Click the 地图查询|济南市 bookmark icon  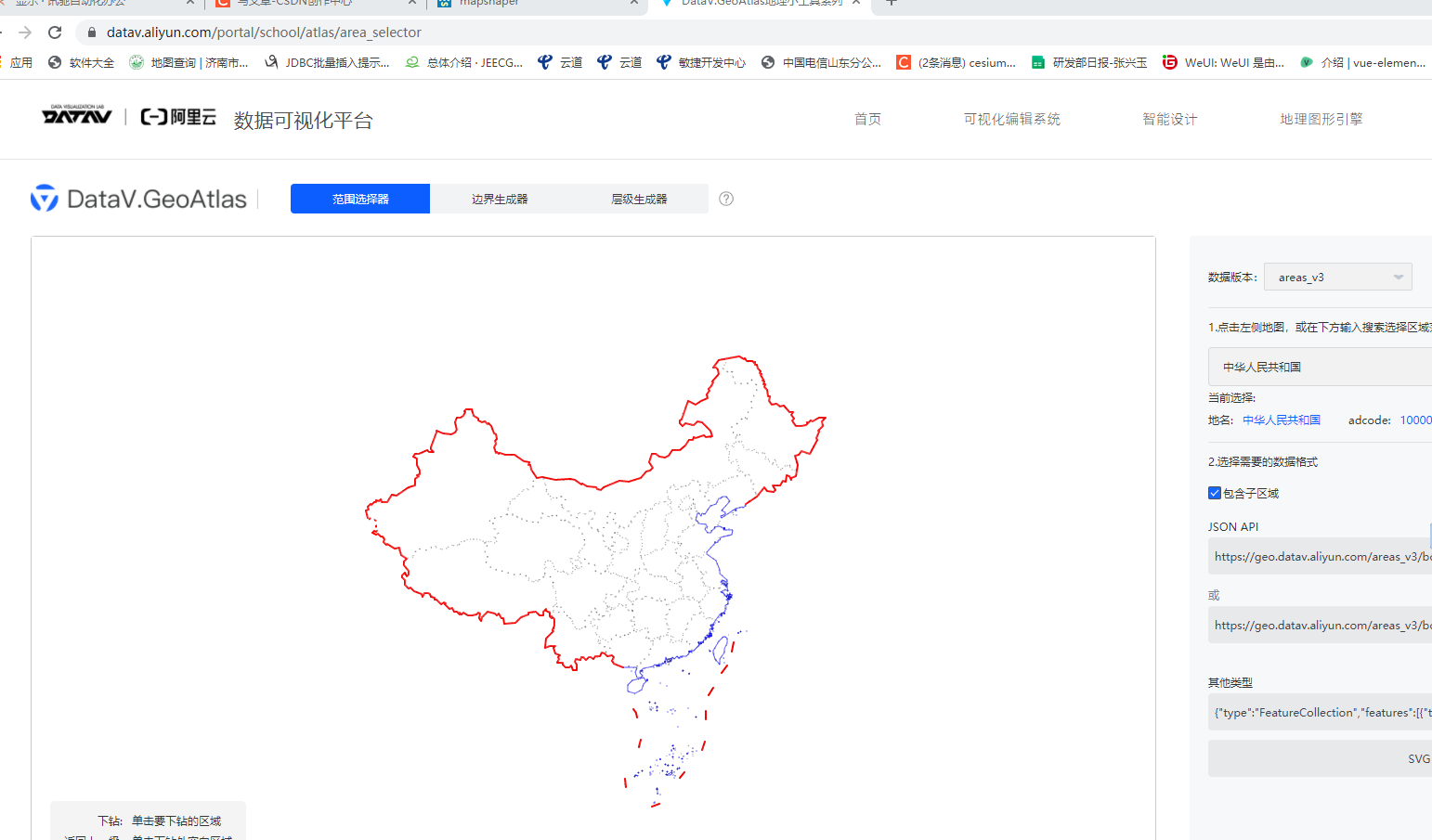[136, 62]
